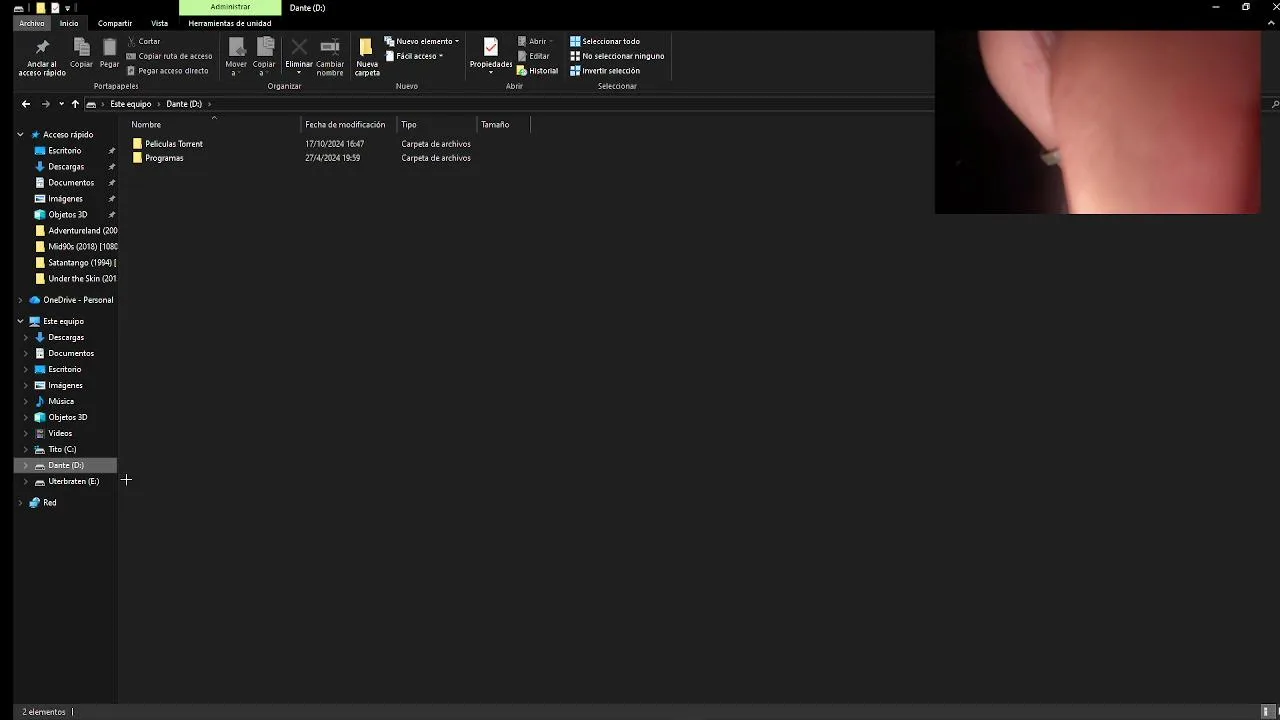Expand Música under Este equipo
The height and width of the screenshot is (720, 1280).
[26, 401]
